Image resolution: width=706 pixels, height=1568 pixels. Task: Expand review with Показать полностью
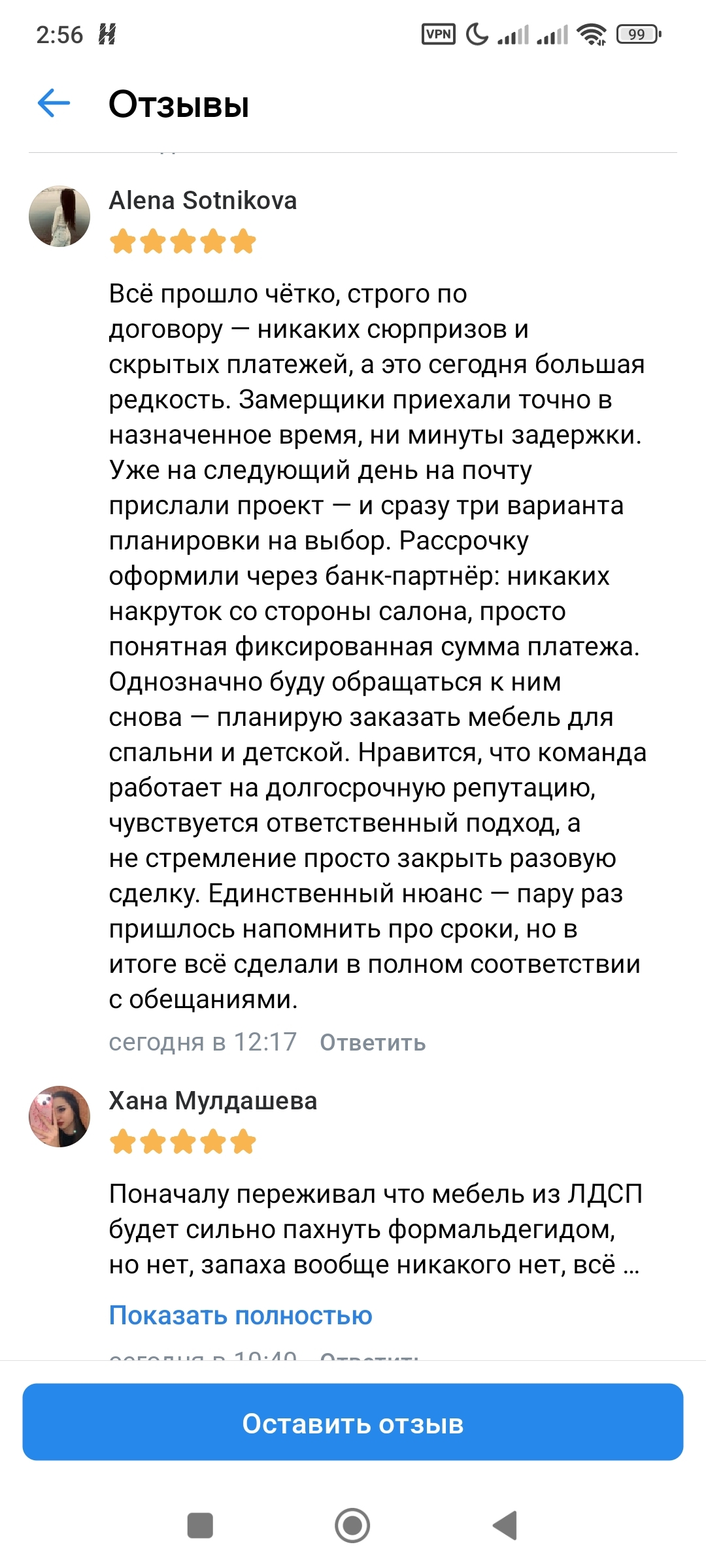[x=241, y=1315]
